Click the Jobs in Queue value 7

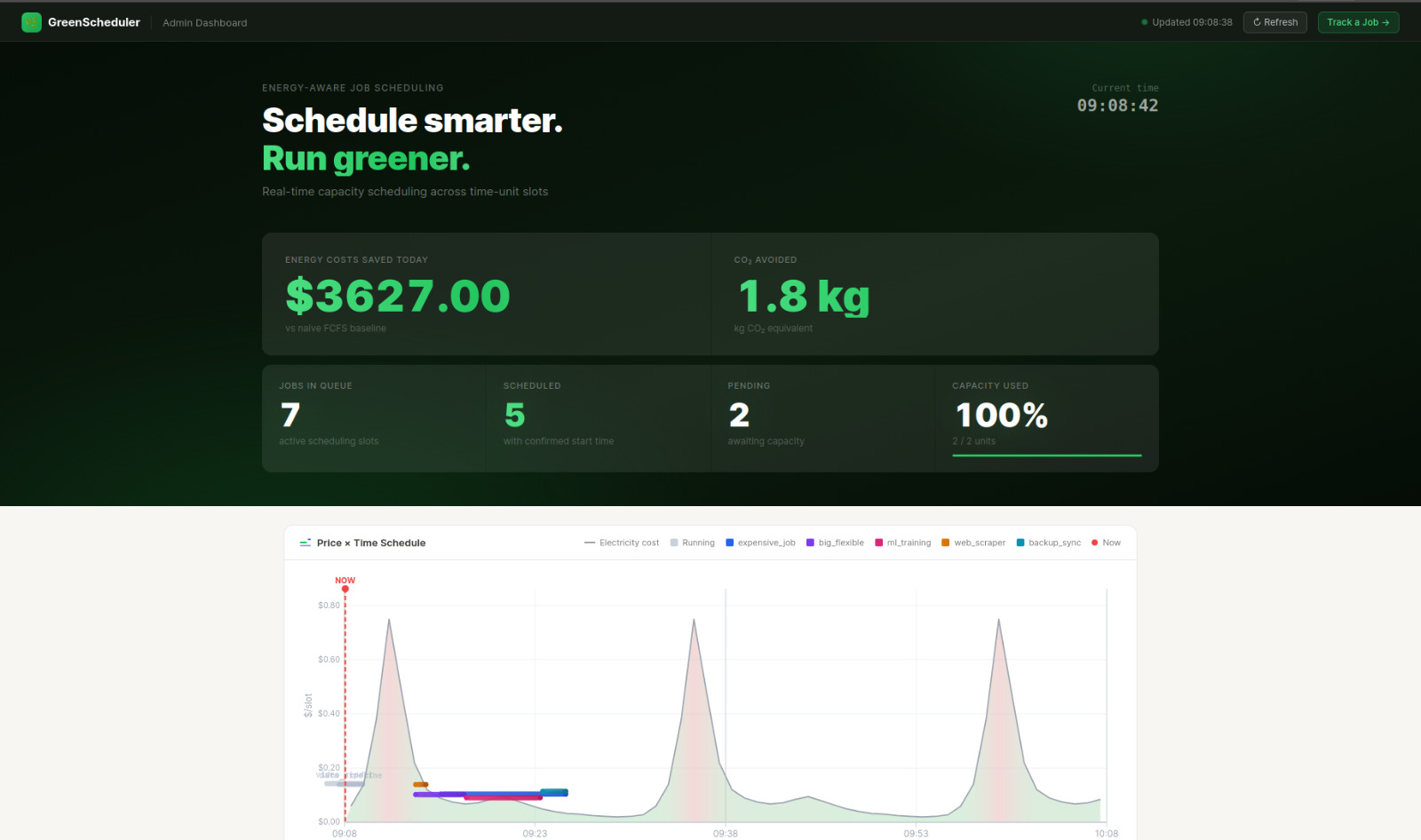point(290,415)
